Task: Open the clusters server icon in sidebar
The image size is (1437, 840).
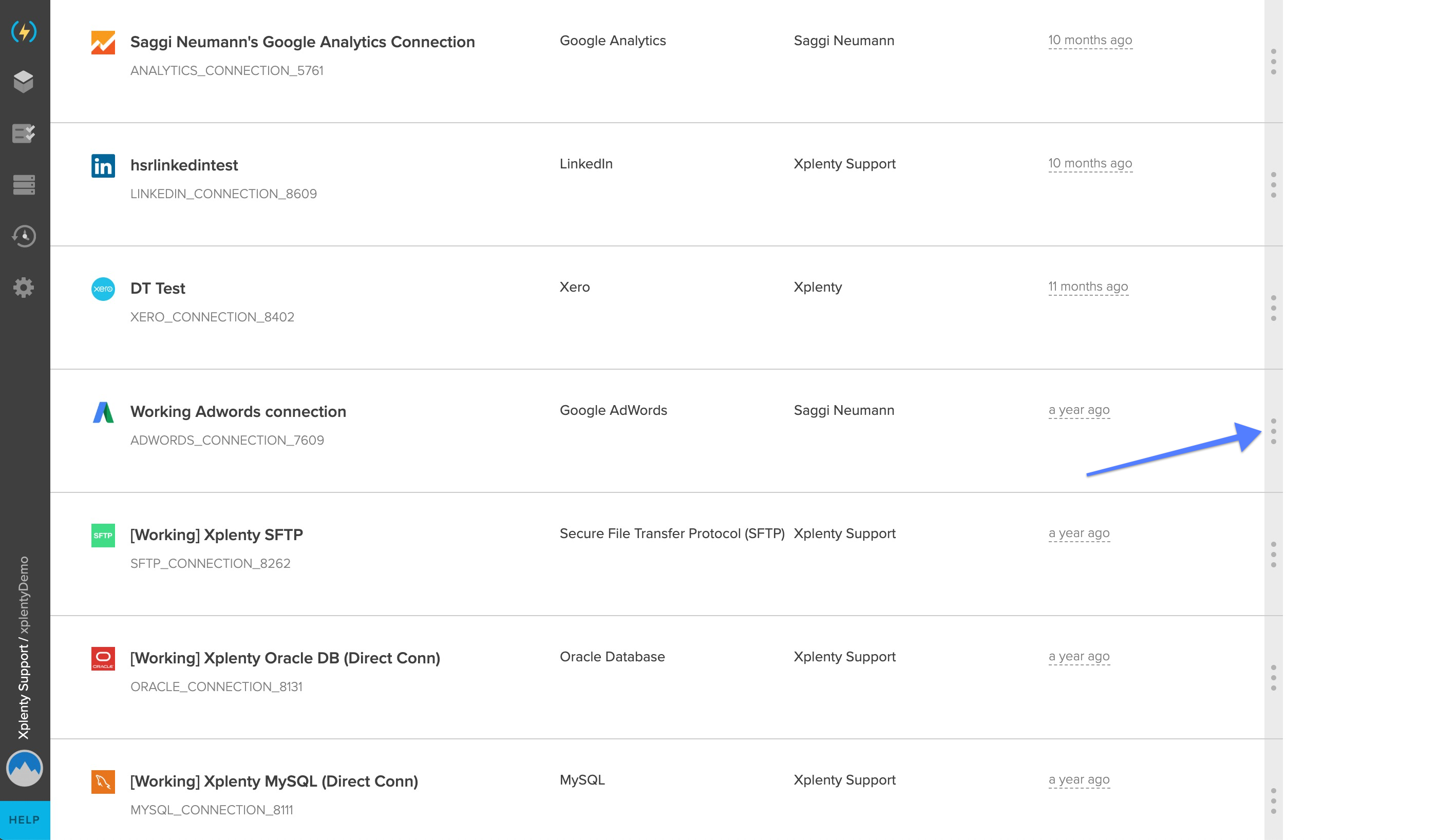Action: tap(24, 184)
